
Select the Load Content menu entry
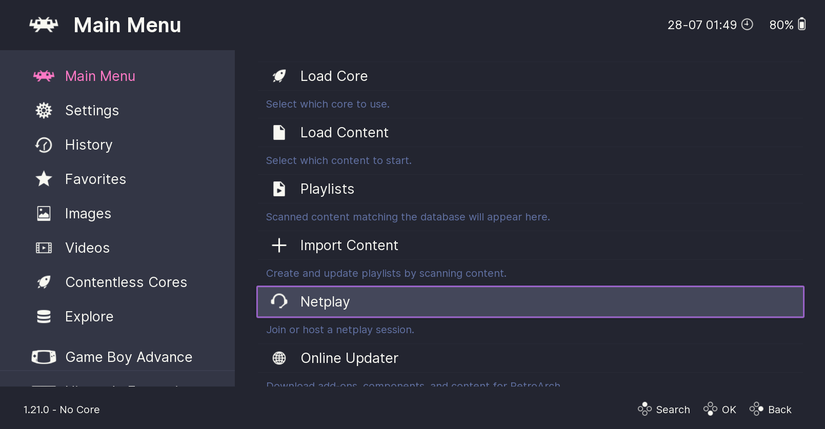coord(344,133)
